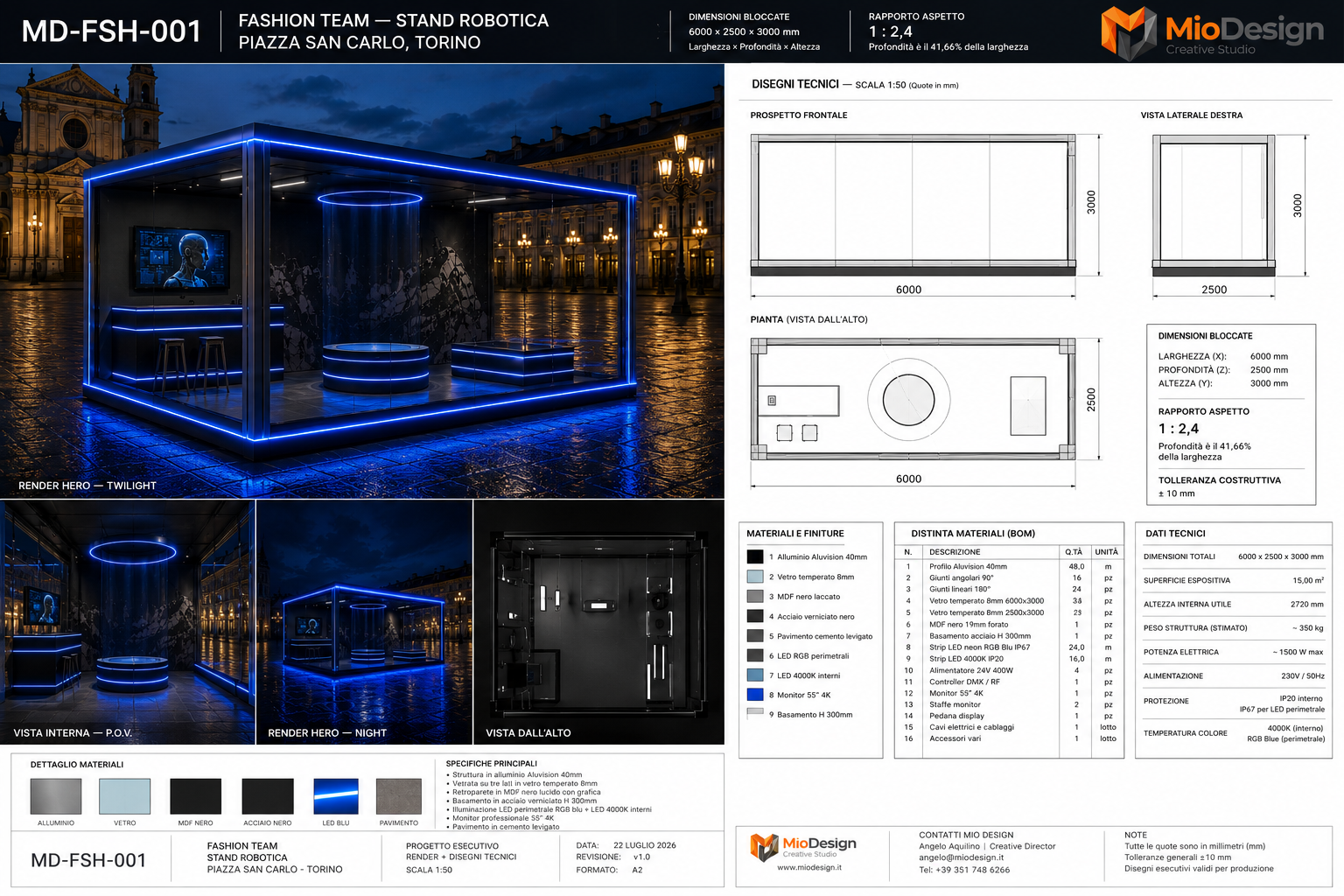Click the TOLLERANZA COSTRUTTIVA label
This screenshot has width=1344, height=896.
tap(1219, 480)
